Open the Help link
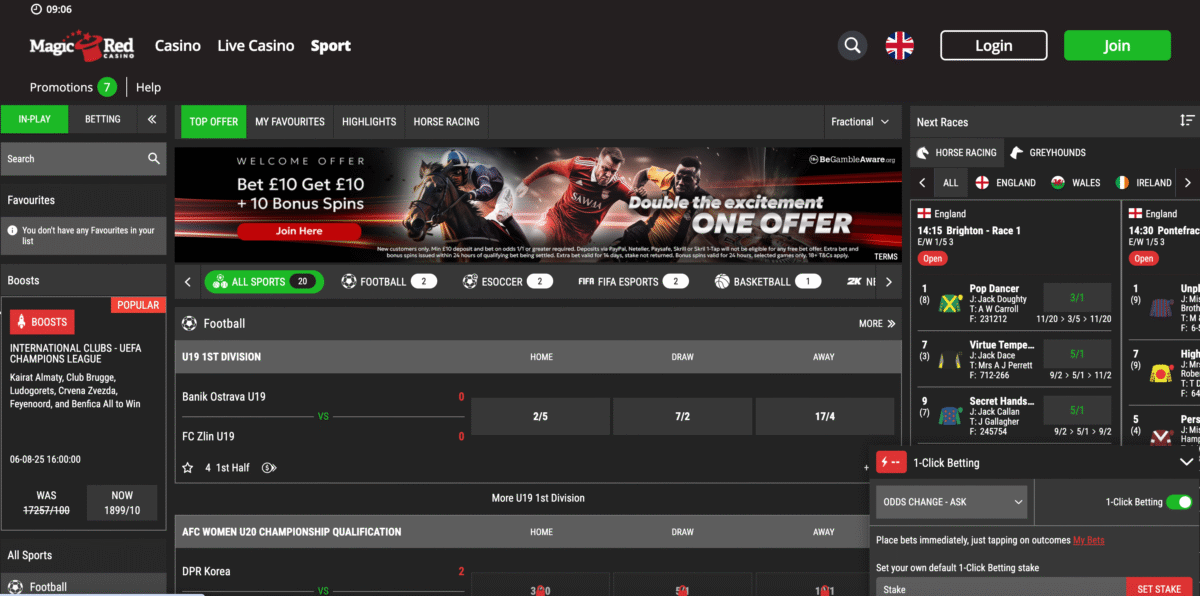 [149, 87]
